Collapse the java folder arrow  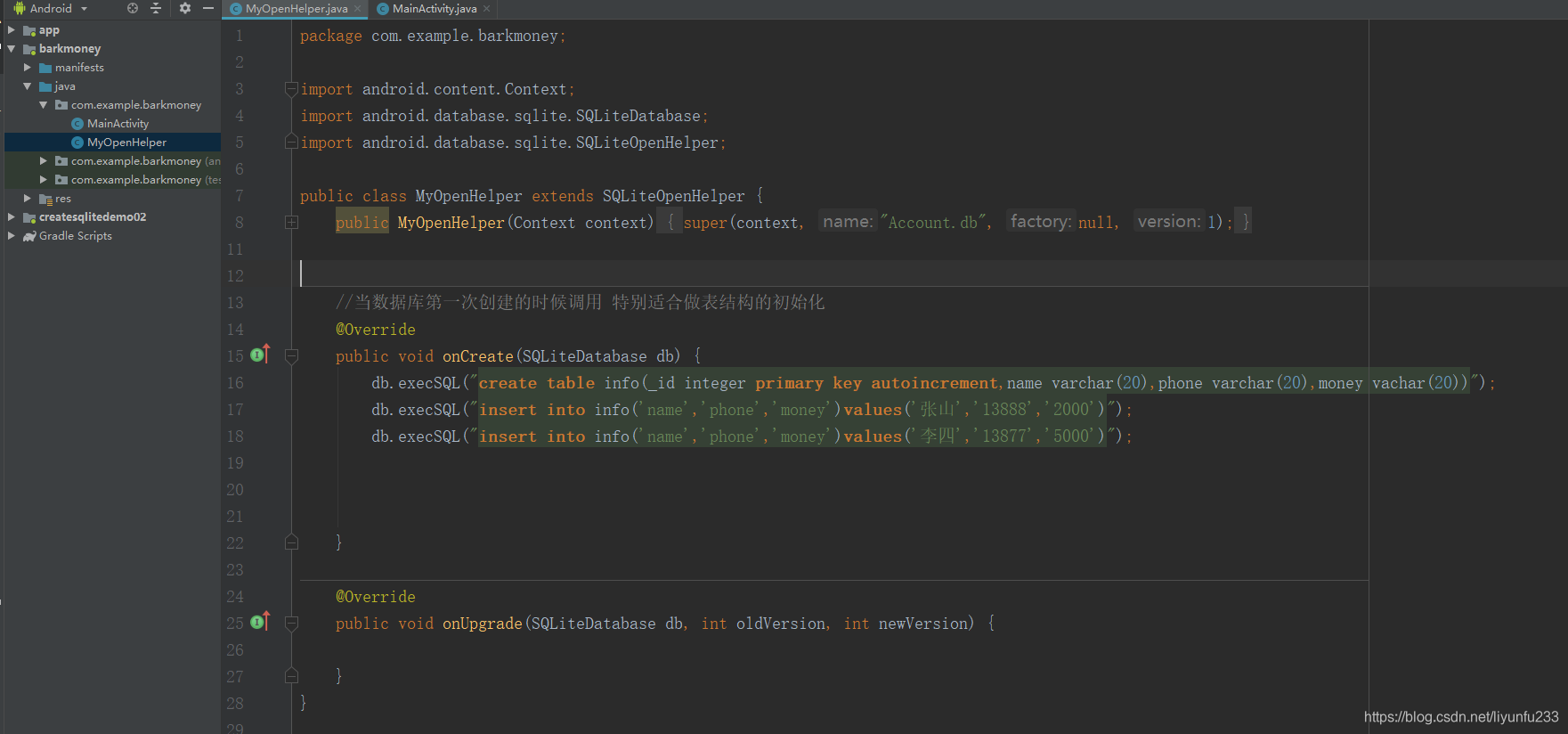tap(28, 86)
